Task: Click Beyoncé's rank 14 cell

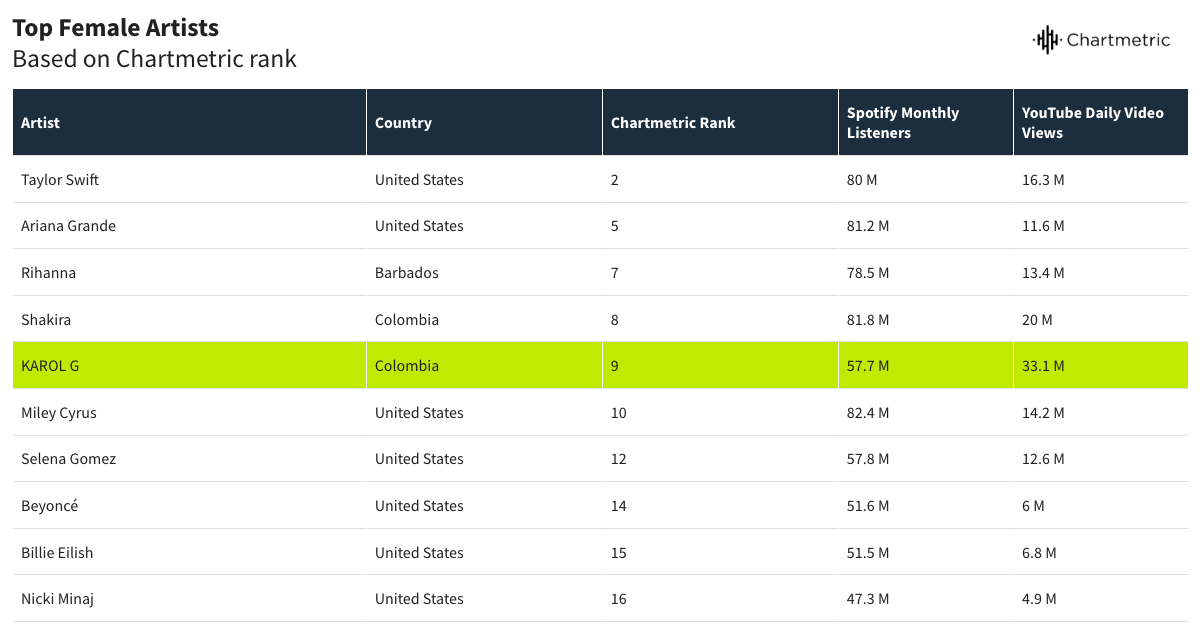Action: [618, 506]
